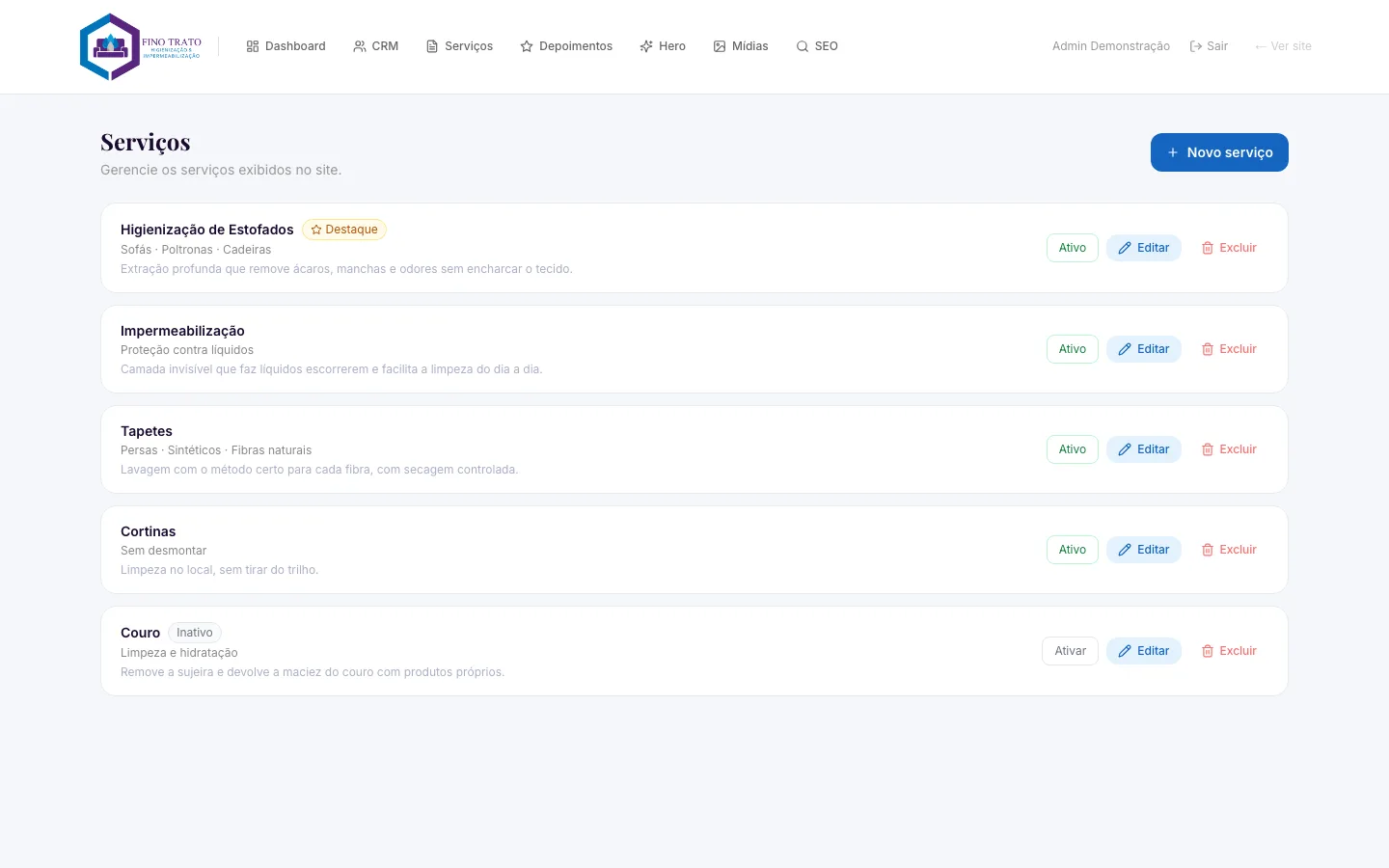1389x868 pixels.
Task: Select the Impermeabilização title
Action: click(182, 331)
